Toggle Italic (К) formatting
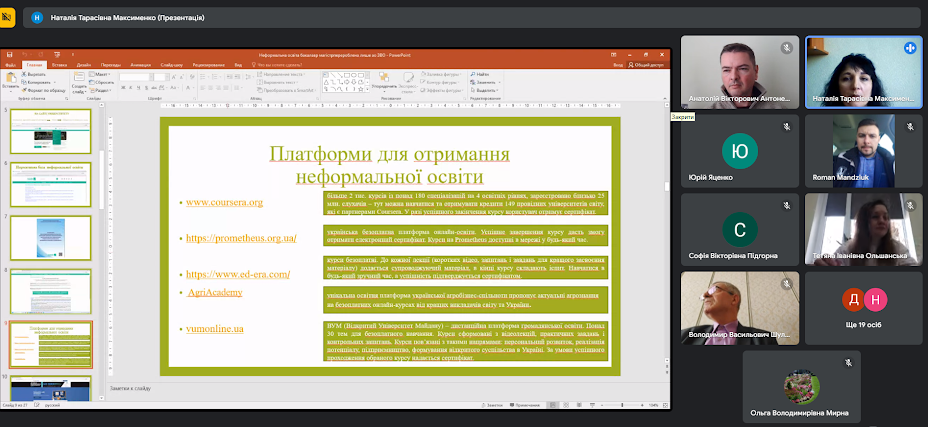 tap(131, 88)
